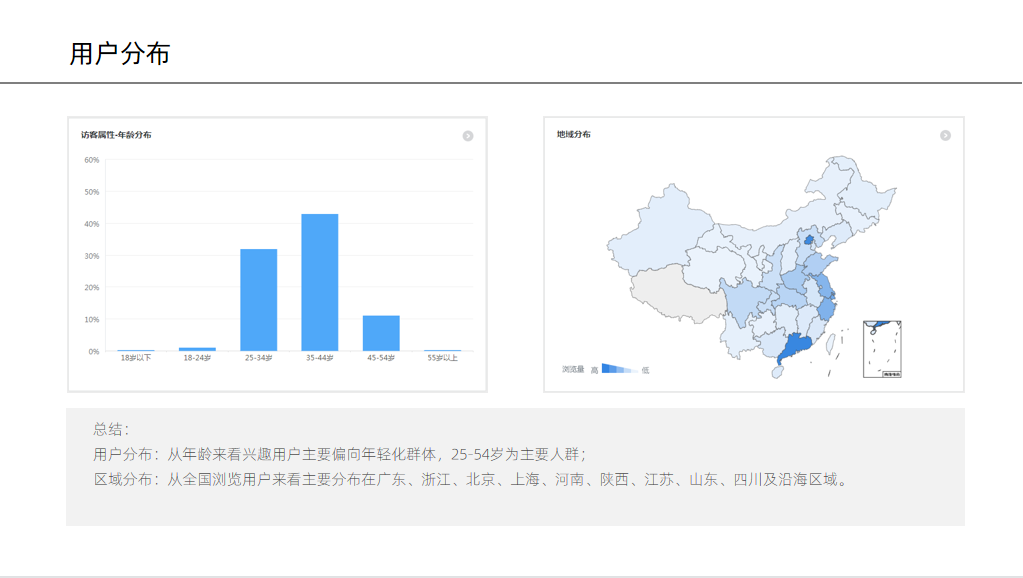Select the 25-34岁 bar in the chart
Screen dimensions: 1023x578
point(258,300)
